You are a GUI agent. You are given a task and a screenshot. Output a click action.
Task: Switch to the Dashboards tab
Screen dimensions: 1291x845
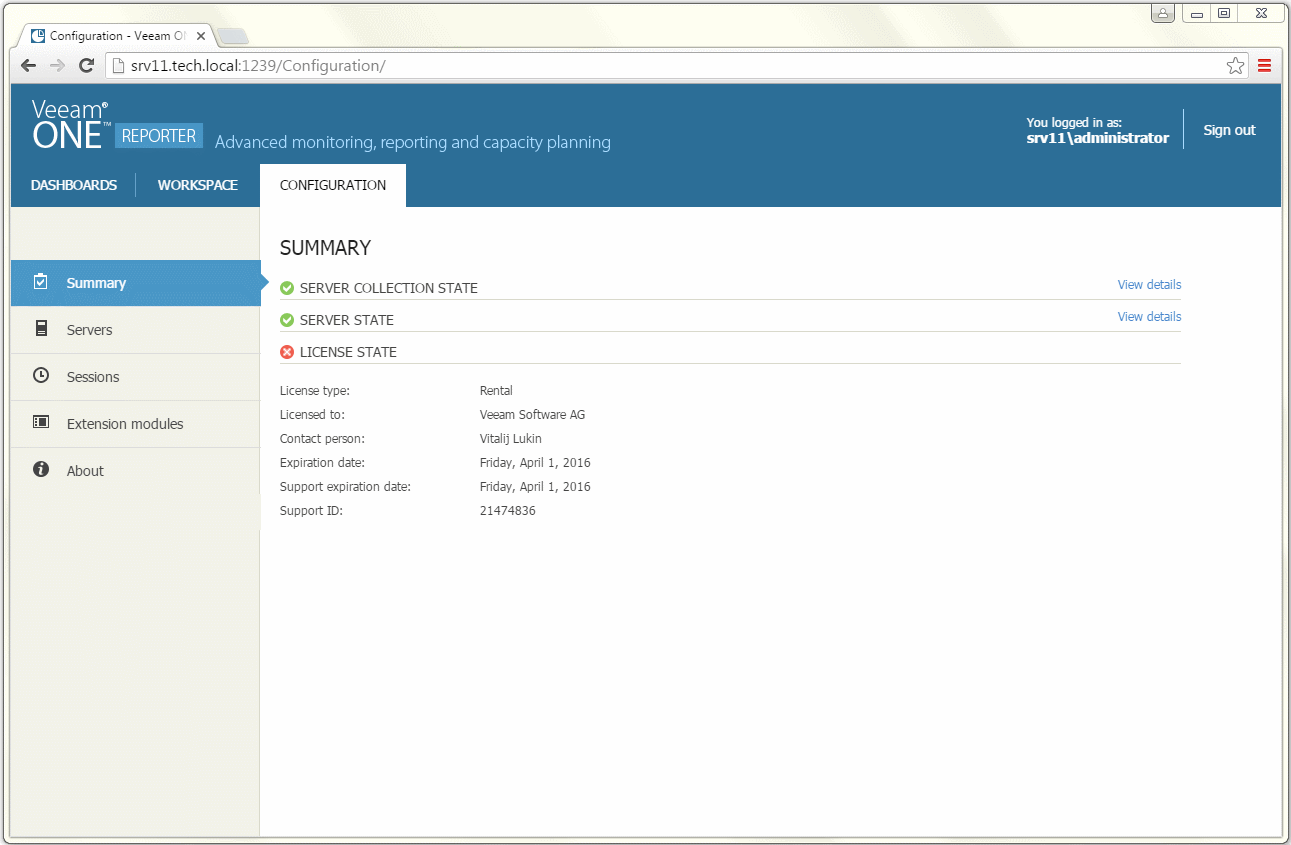click(x=74, y=185)
